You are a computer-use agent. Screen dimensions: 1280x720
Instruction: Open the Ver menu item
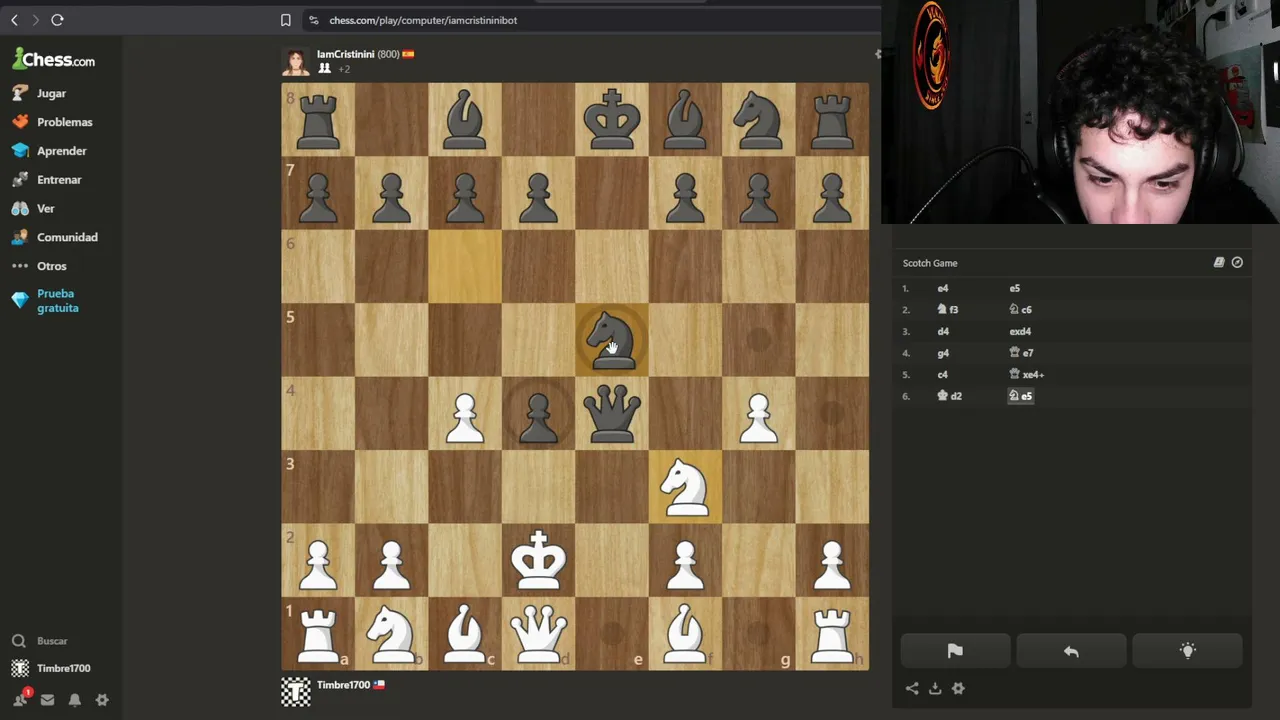(x=45, y=208)
